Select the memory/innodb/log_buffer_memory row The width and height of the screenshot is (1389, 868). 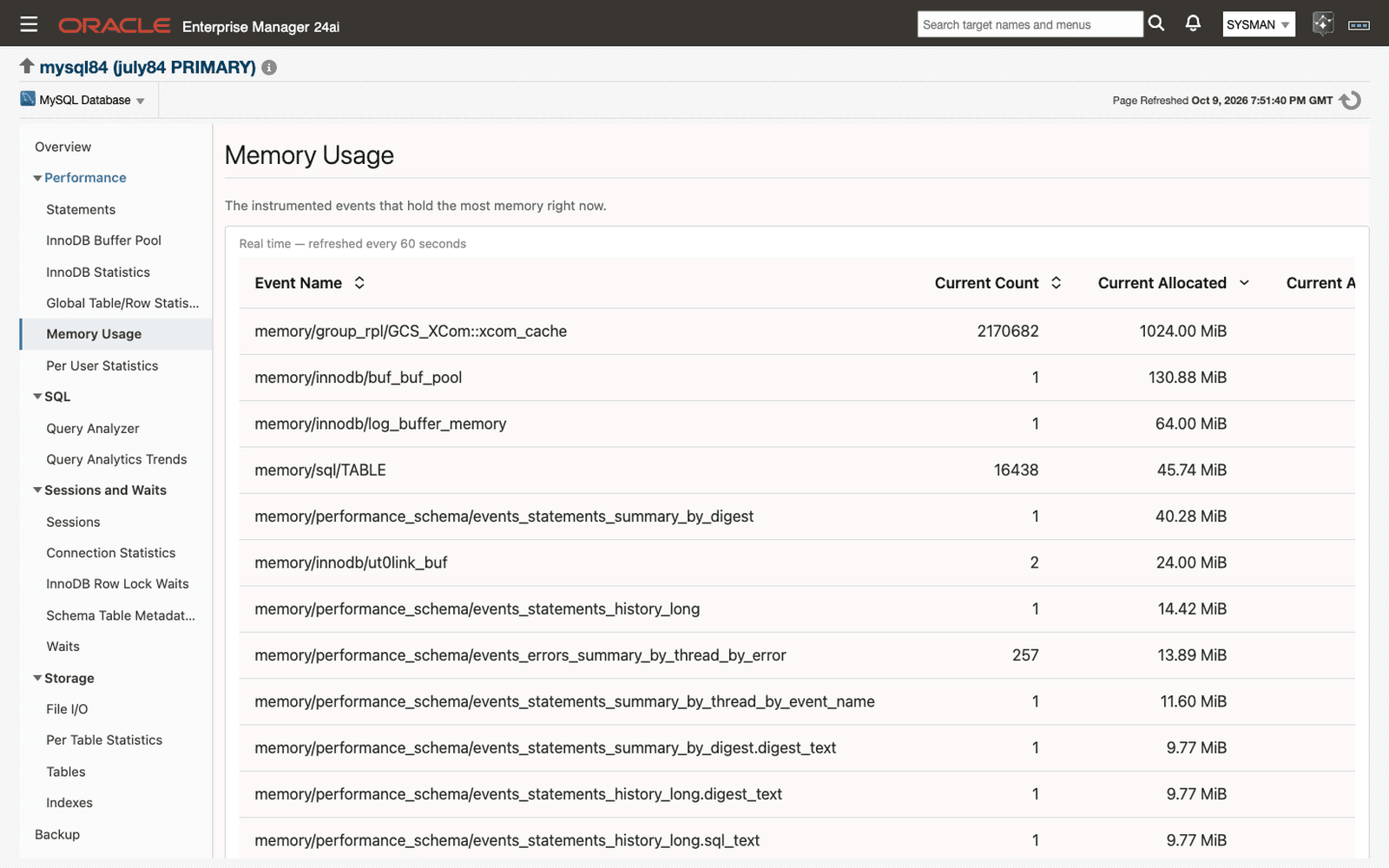click(x=797, y=424)
